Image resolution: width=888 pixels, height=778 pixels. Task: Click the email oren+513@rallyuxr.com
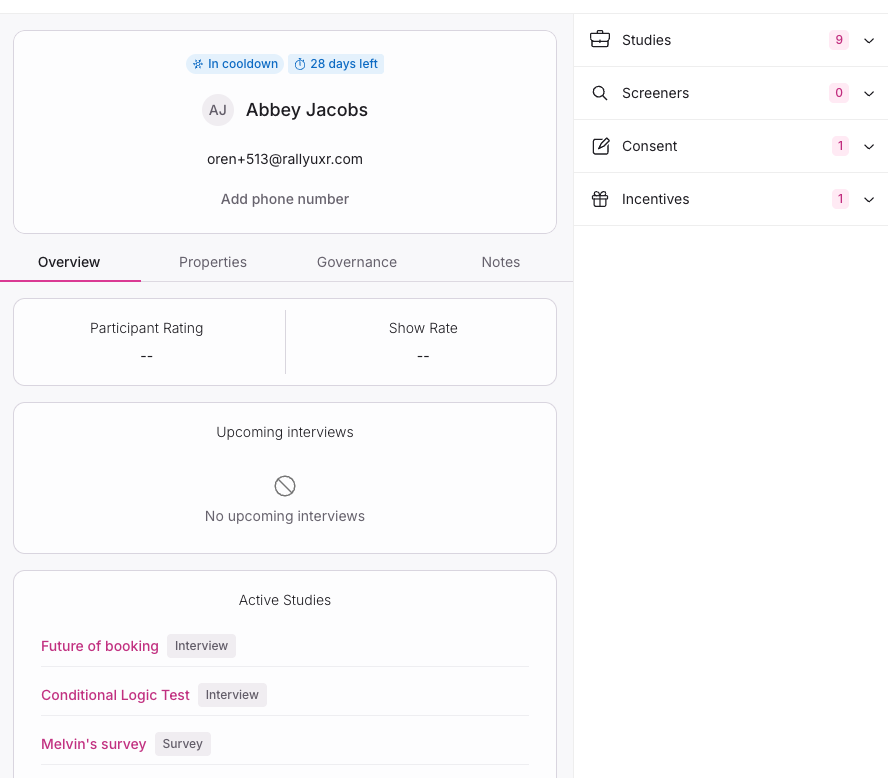(x=285, y=159)
